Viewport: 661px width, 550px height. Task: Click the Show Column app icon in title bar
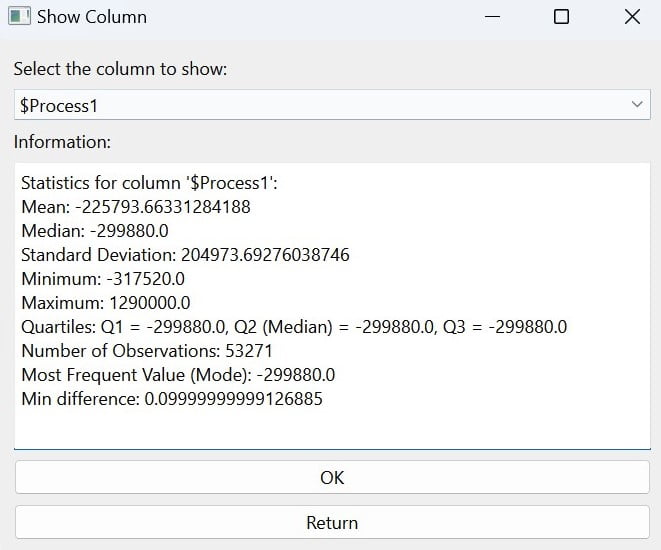pyautogui.click(x=19, y=17)
